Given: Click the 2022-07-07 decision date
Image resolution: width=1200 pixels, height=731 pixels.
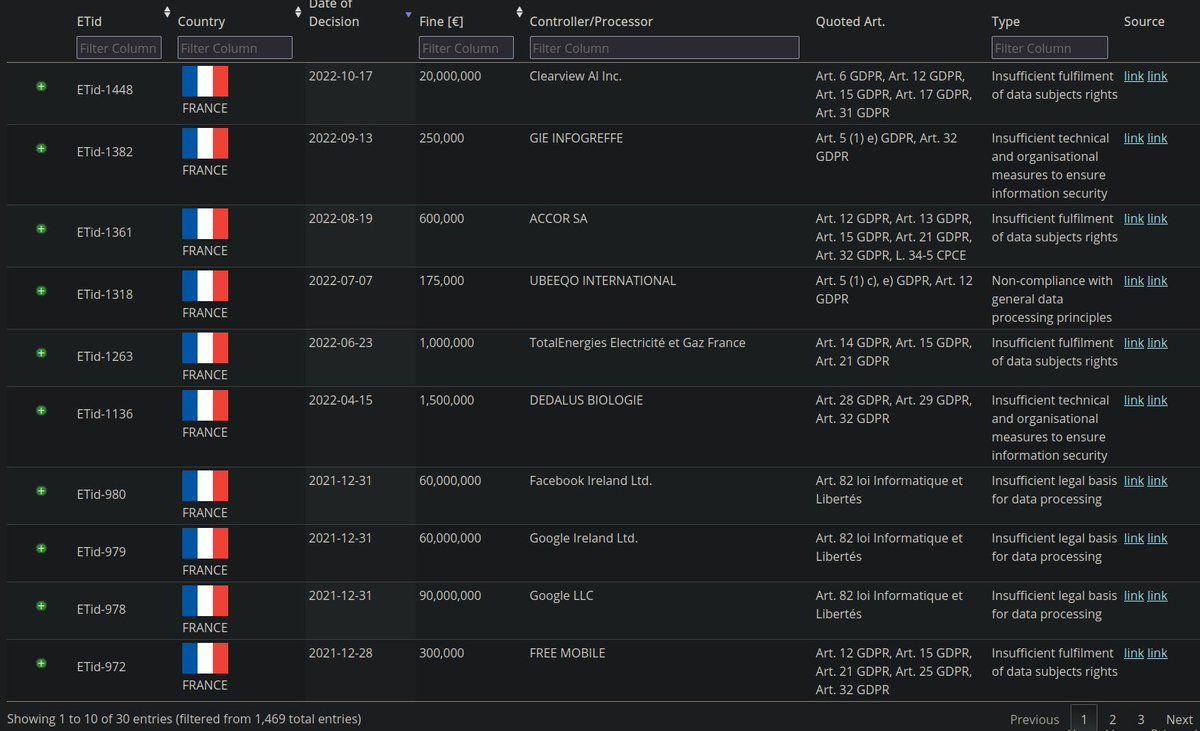Looking at the screenshot, I should click(x=340, y=280).
